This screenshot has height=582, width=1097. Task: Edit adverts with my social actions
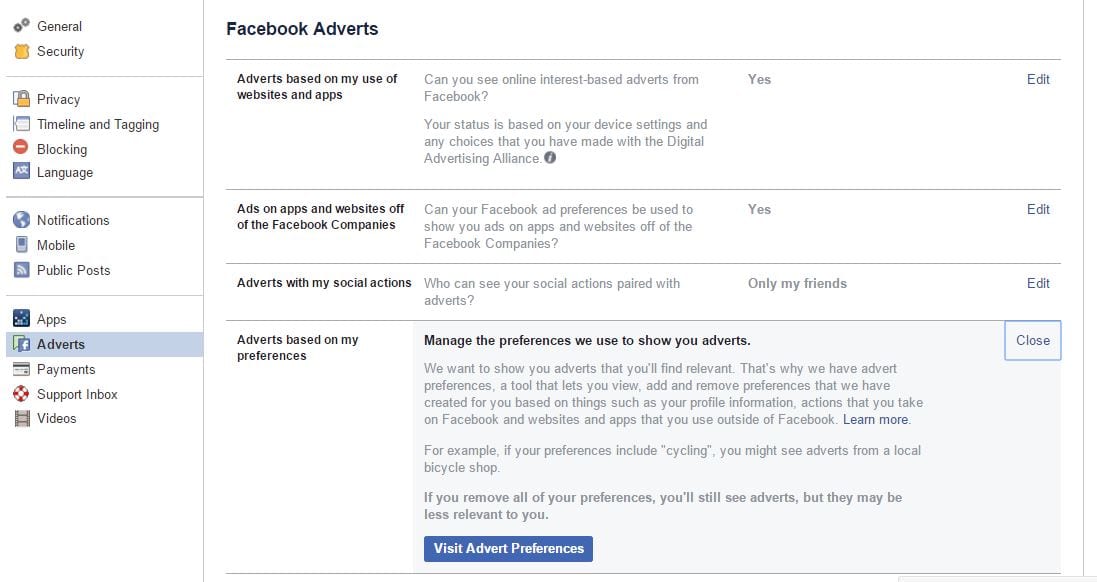point(1038,283)
